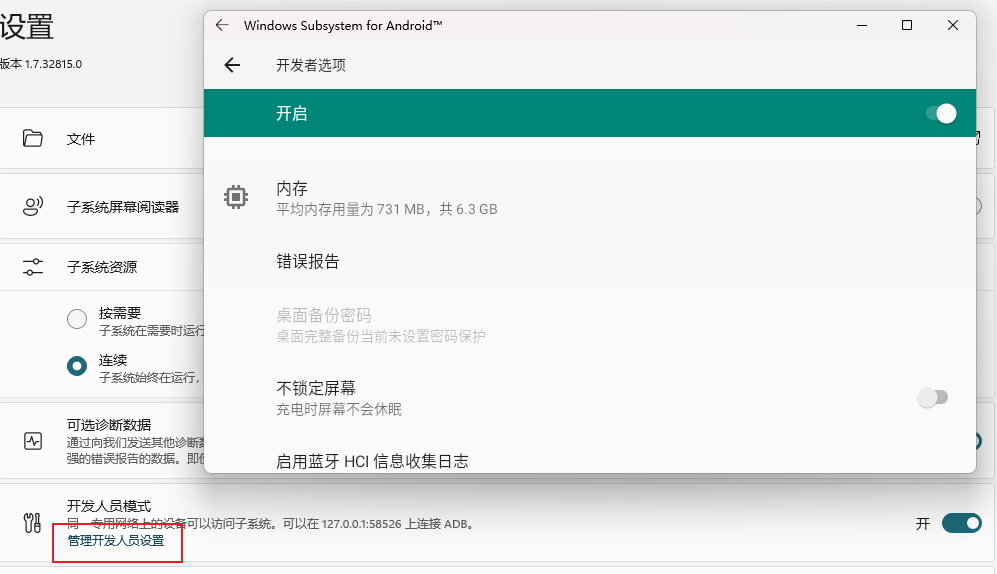Open the 错误报告 option

tap(308, 262)
